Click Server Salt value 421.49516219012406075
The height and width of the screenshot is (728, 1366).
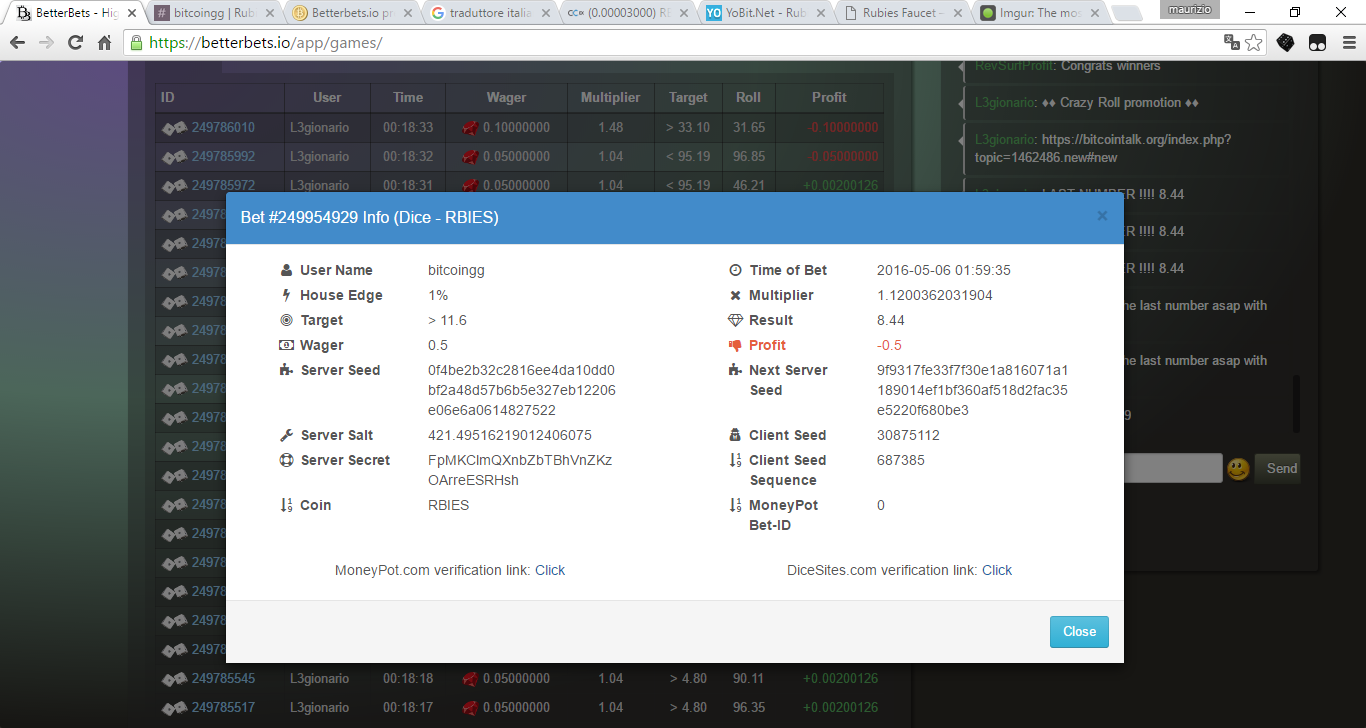point(510,435)
